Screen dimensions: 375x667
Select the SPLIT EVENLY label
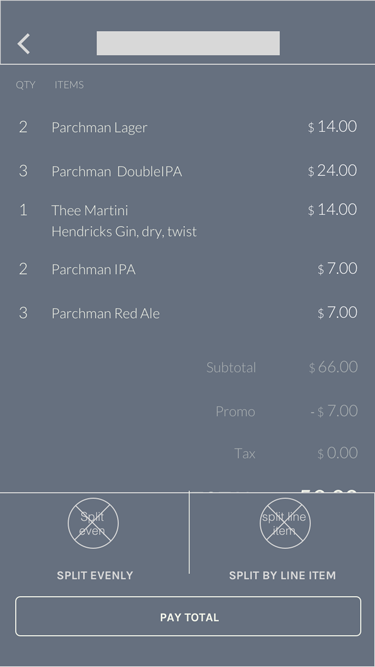tap(95, 576)
